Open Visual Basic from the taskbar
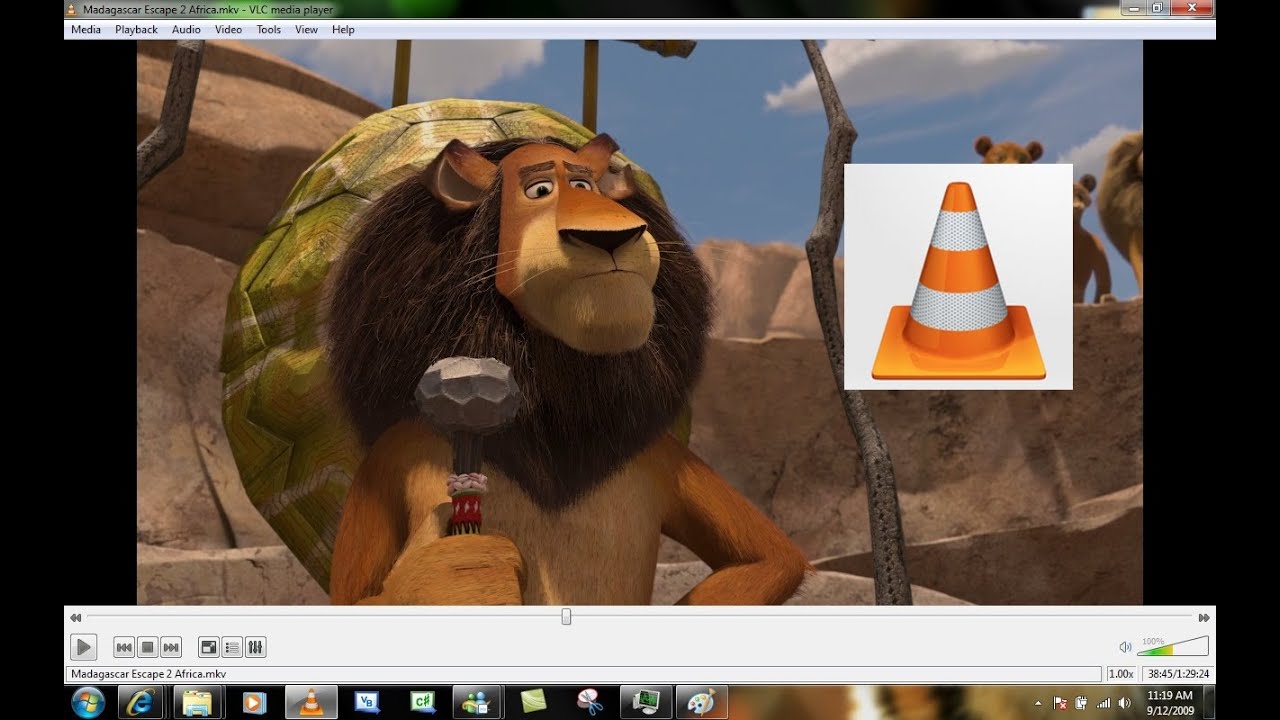1280x720 pixels. (367, 702)
